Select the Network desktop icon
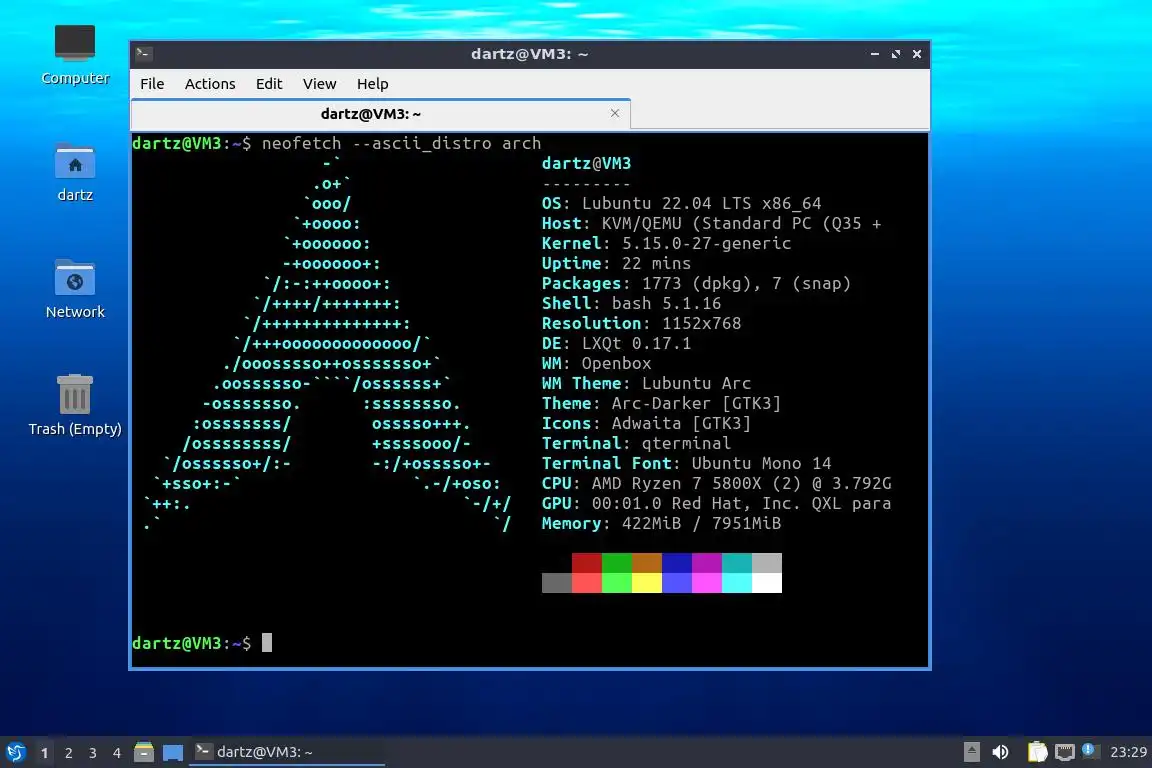This screenshot has height=768, width=1152. 75,289
